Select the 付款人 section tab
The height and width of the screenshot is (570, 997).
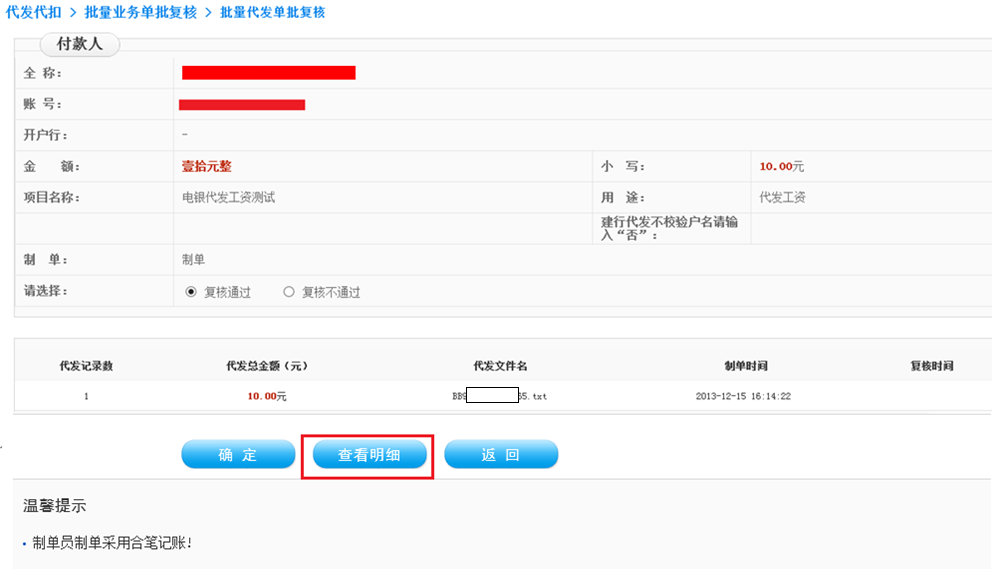78,45
